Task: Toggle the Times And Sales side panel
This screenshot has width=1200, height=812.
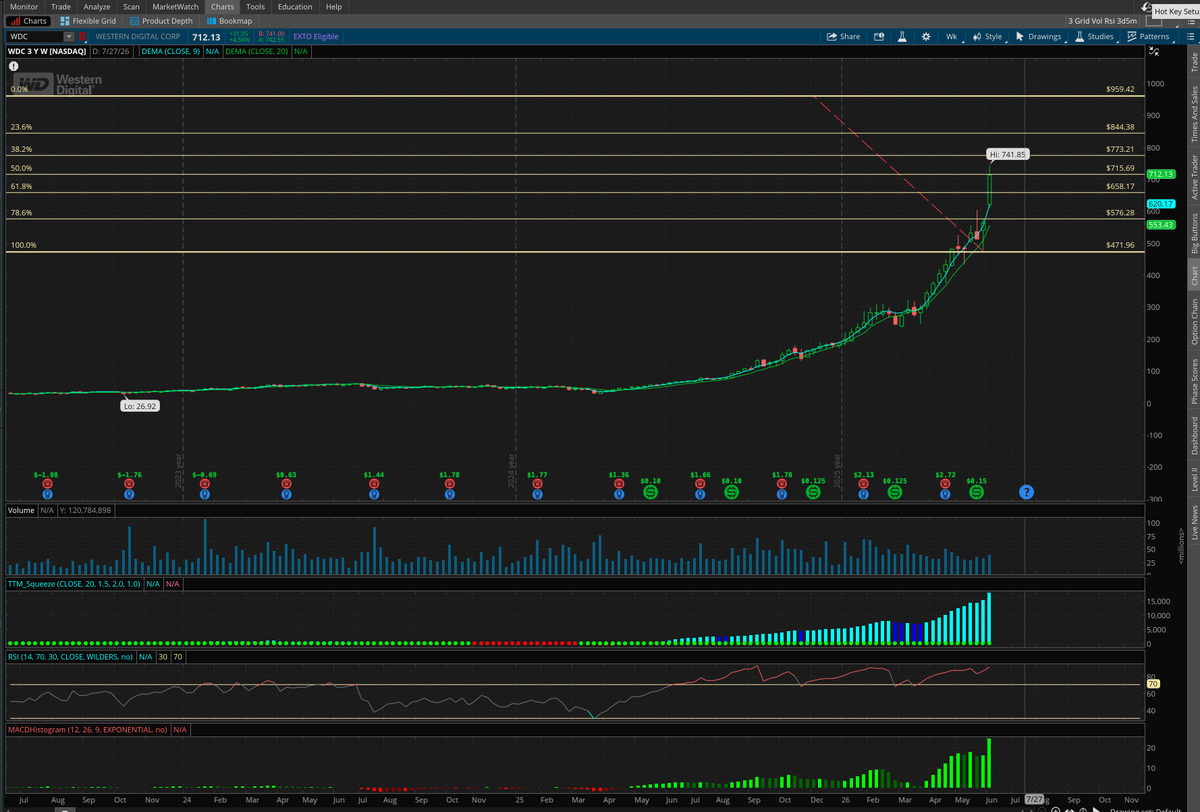Action: pos(1193,112)
